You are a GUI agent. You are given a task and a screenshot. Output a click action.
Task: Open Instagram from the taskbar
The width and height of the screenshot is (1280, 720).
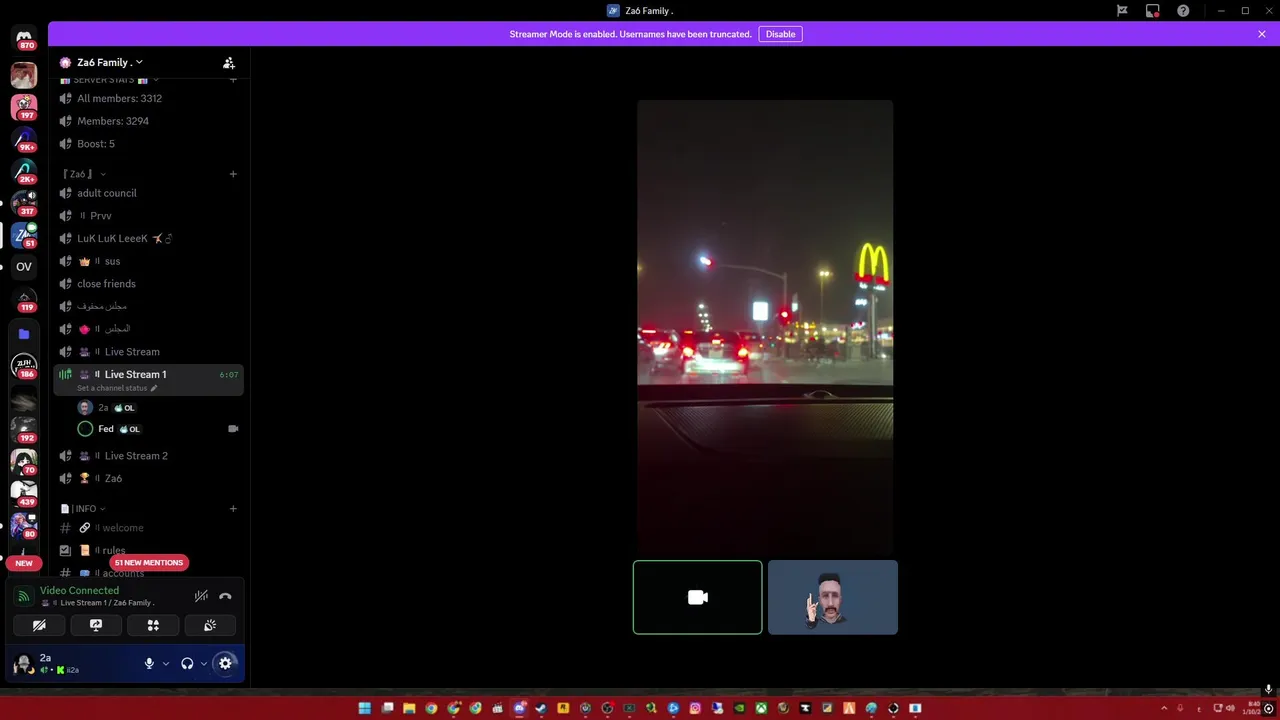(x=695, y=708)
